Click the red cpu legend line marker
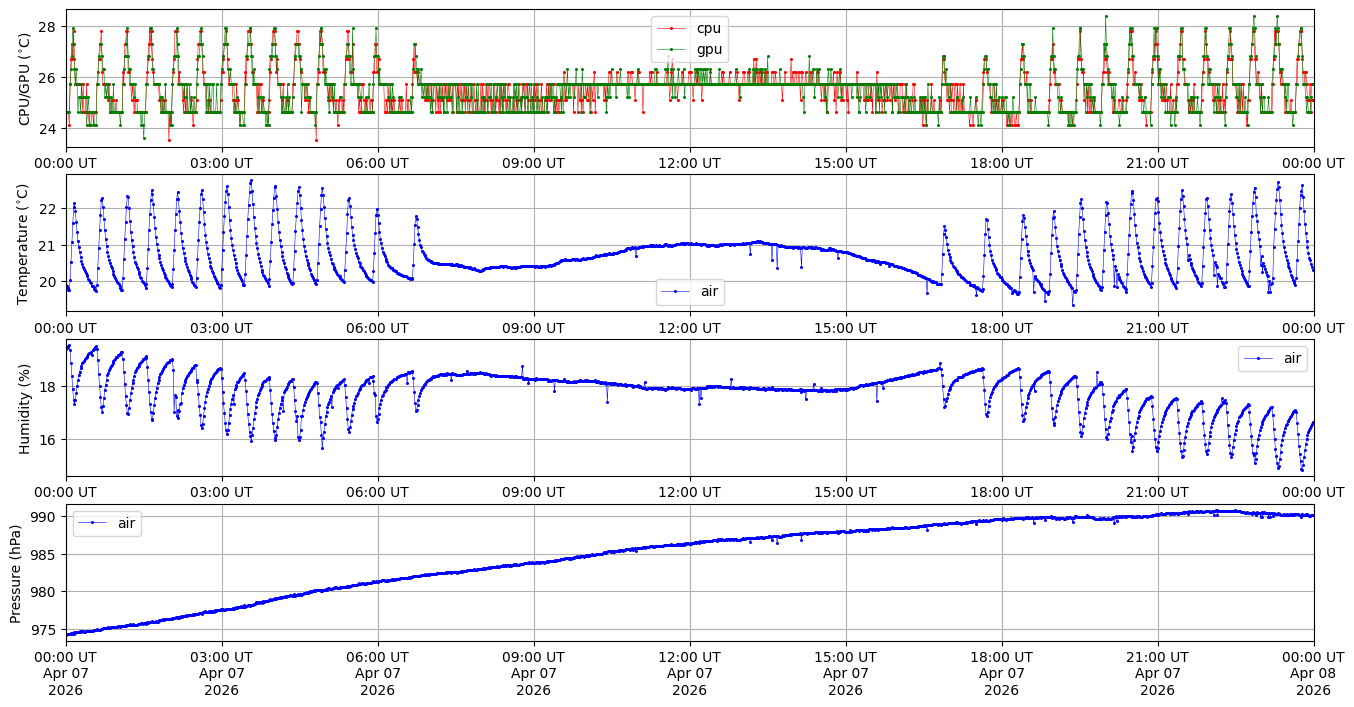The image size is (1354, 707). coord(673,28)
